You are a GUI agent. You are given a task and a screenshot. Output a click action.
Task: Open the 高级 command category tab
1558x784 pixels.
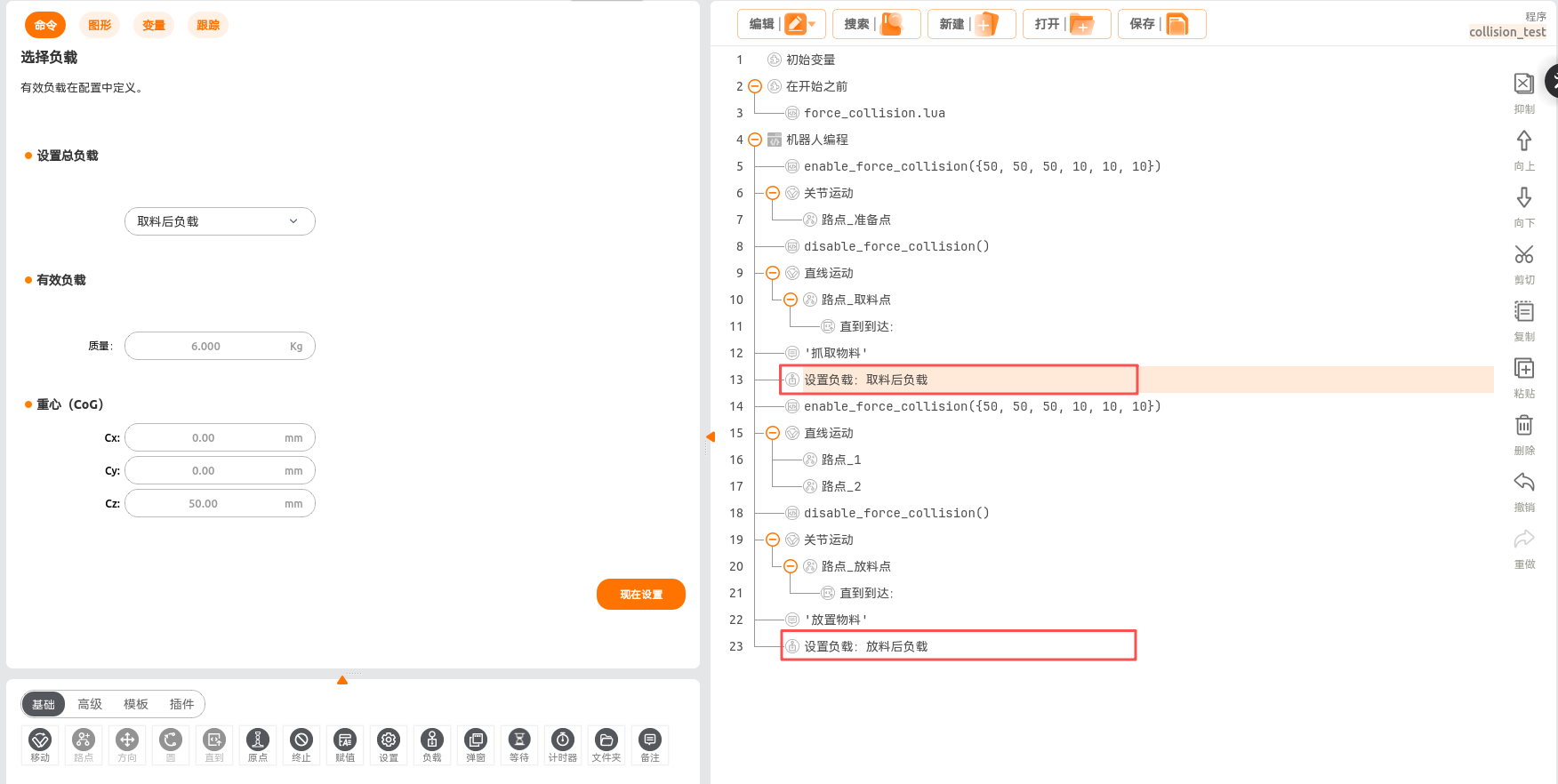point(90,704)
